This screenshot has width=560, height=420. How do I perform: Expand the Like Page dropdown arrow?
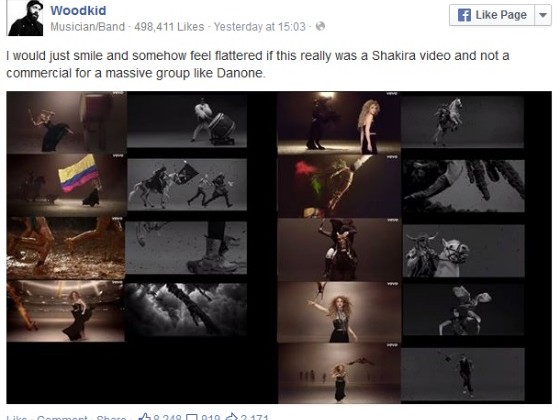pos(543,15)
